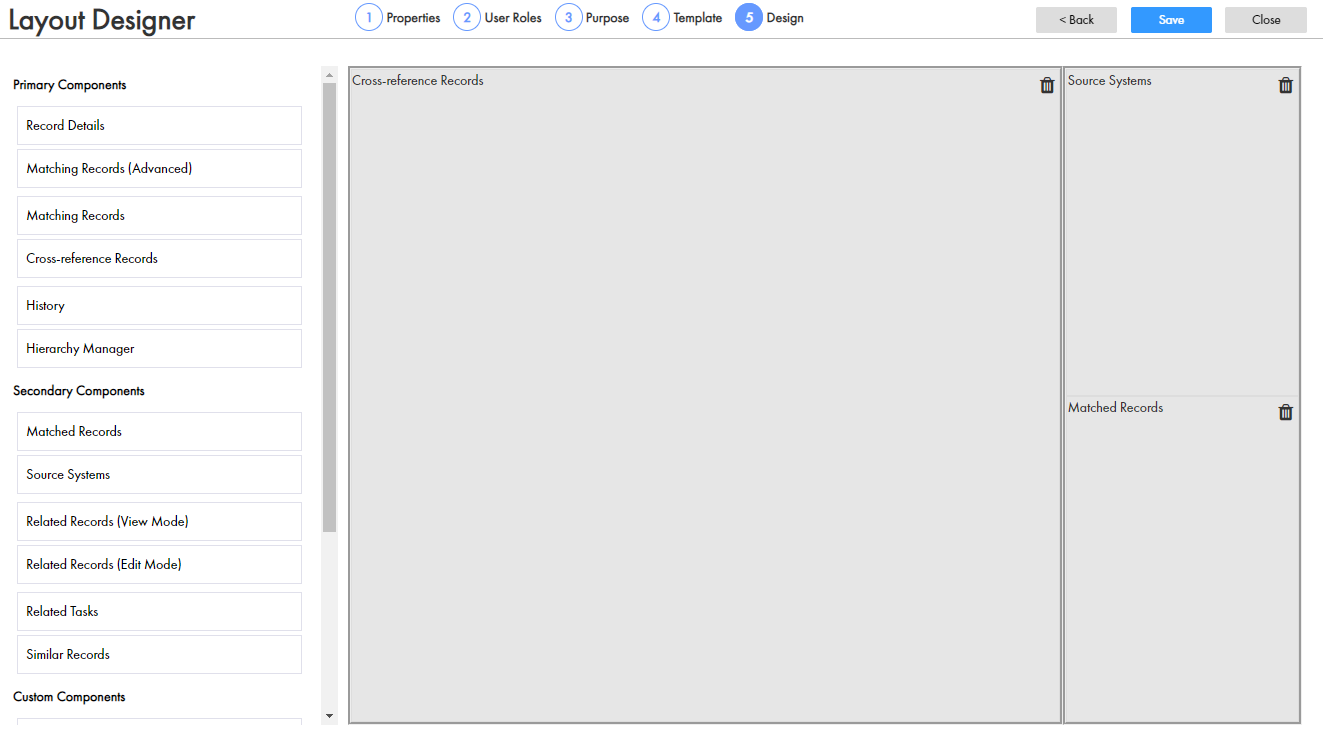Click the Back button
1323x746 pixels.
click(x=1077, y=20)
